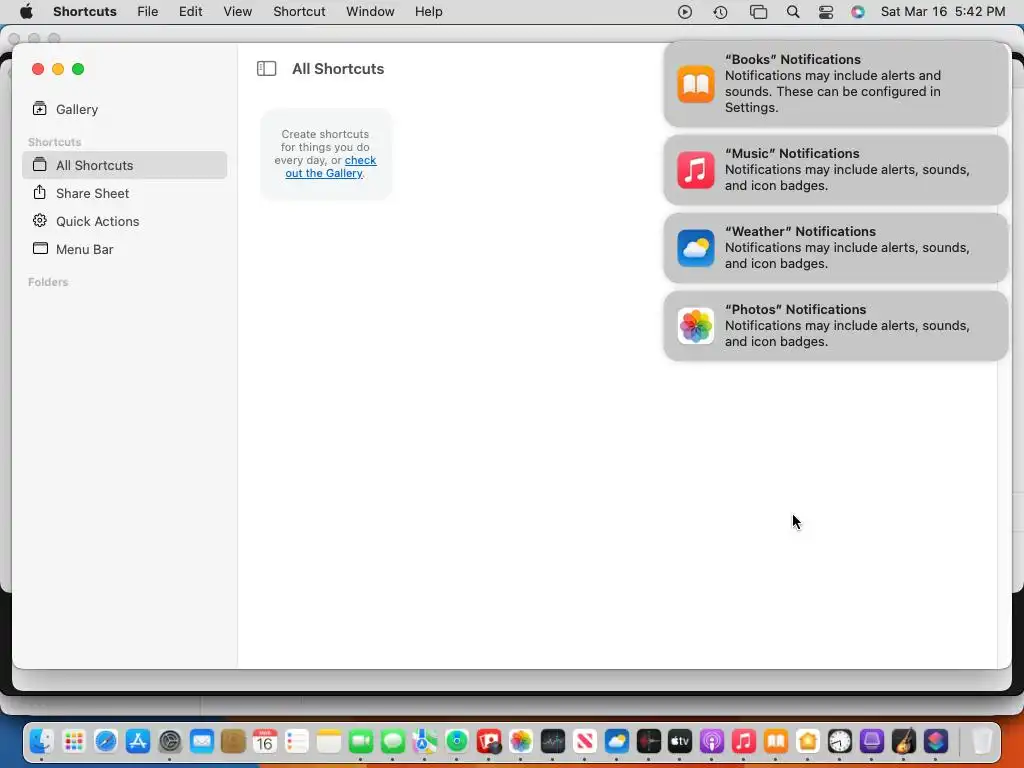
Task: Open Home app from the Dock
Action: (808, 741)
